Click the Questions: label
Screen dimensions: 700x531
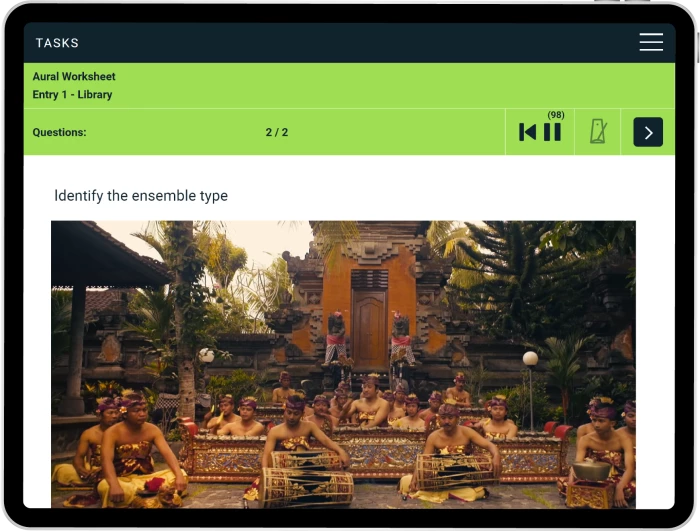59,132
